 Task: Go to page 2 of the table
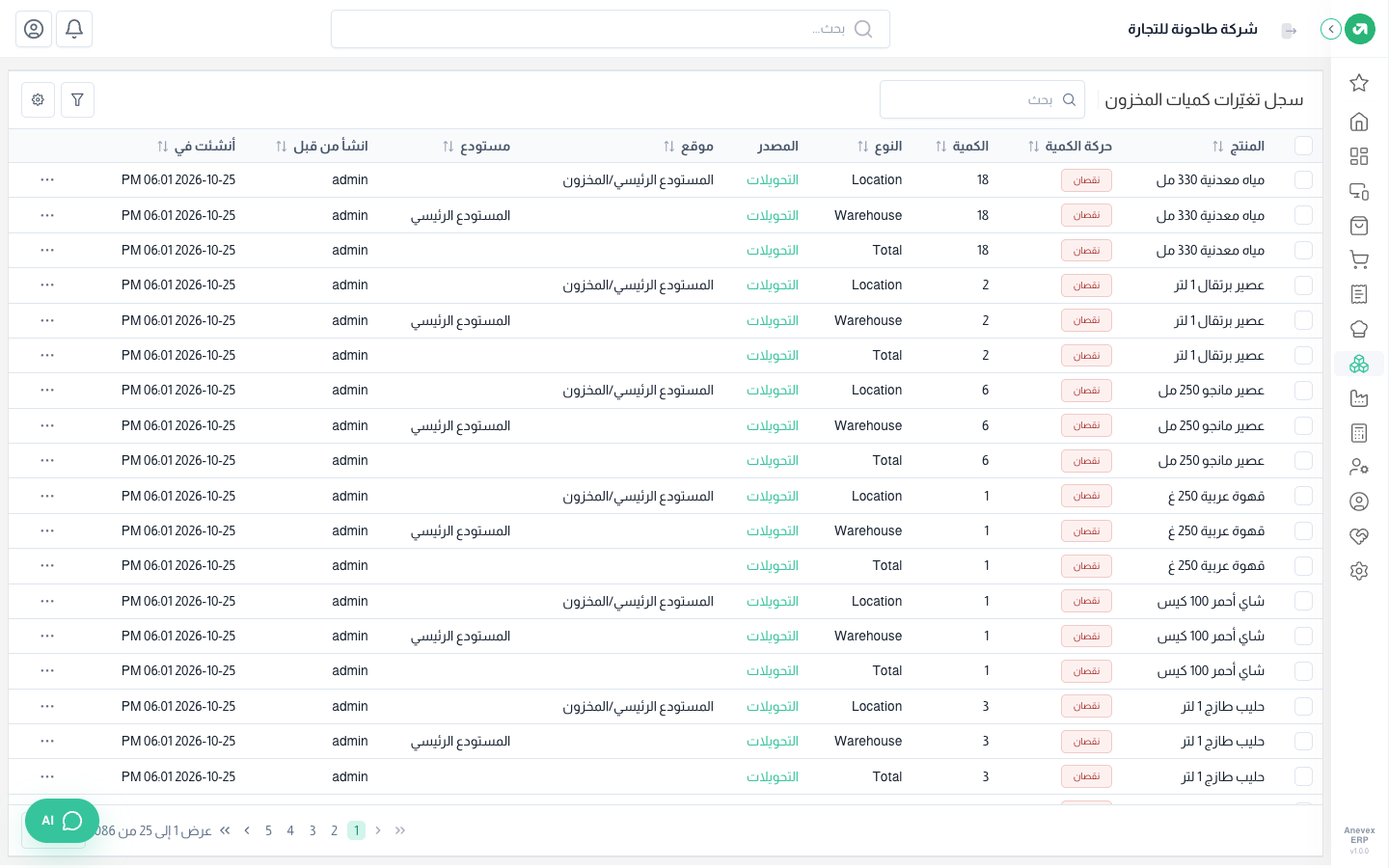[x=334, y=830]
